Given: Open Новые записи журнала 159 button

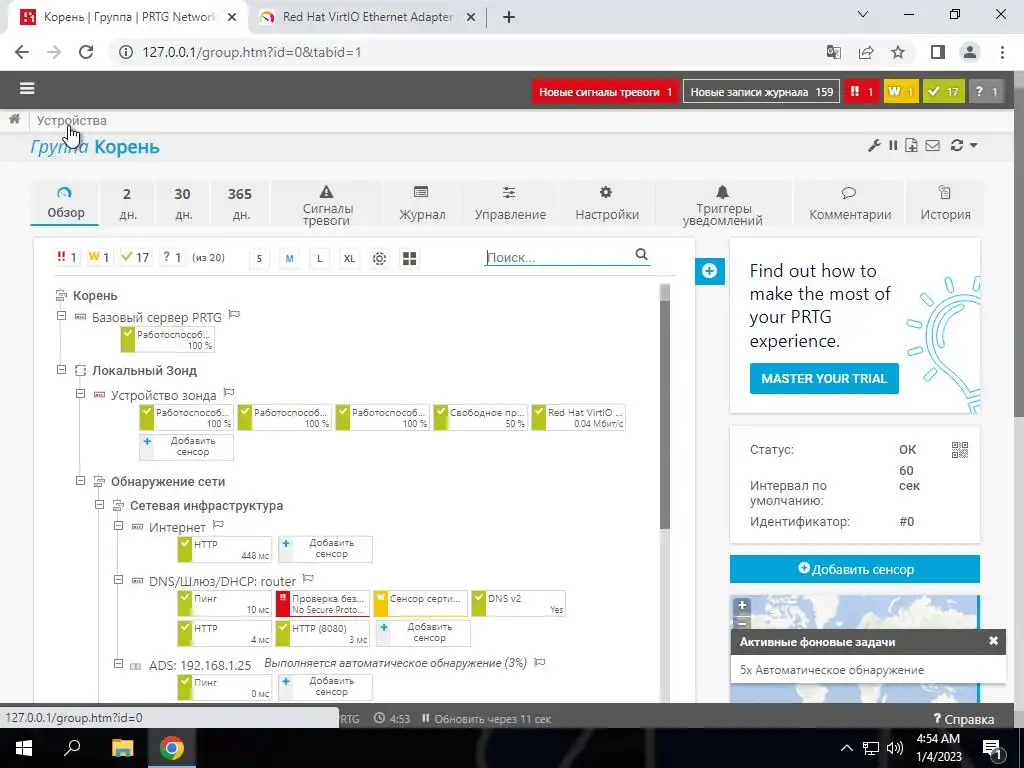Looking at the screenshot, I should 761,92.
